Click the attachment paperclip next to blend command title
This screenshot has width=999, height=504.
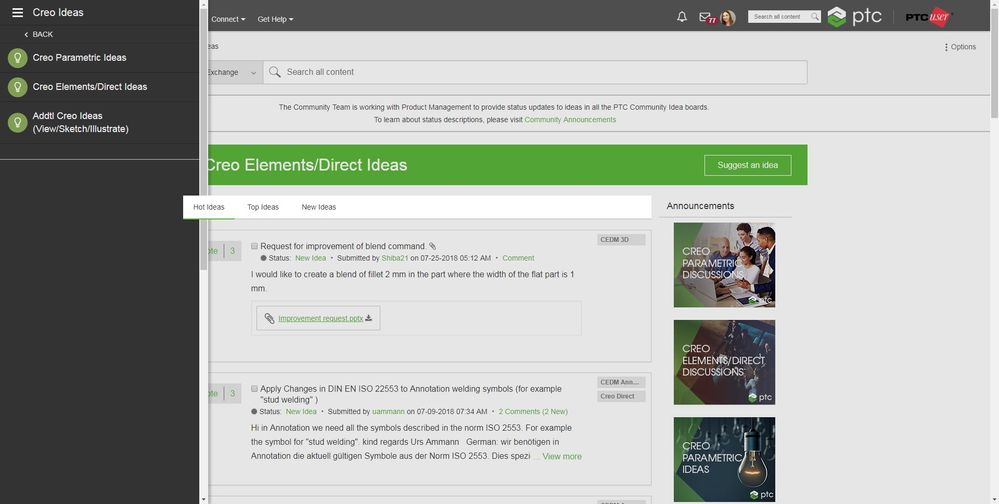pyautogui.click(x=433, y=246)
